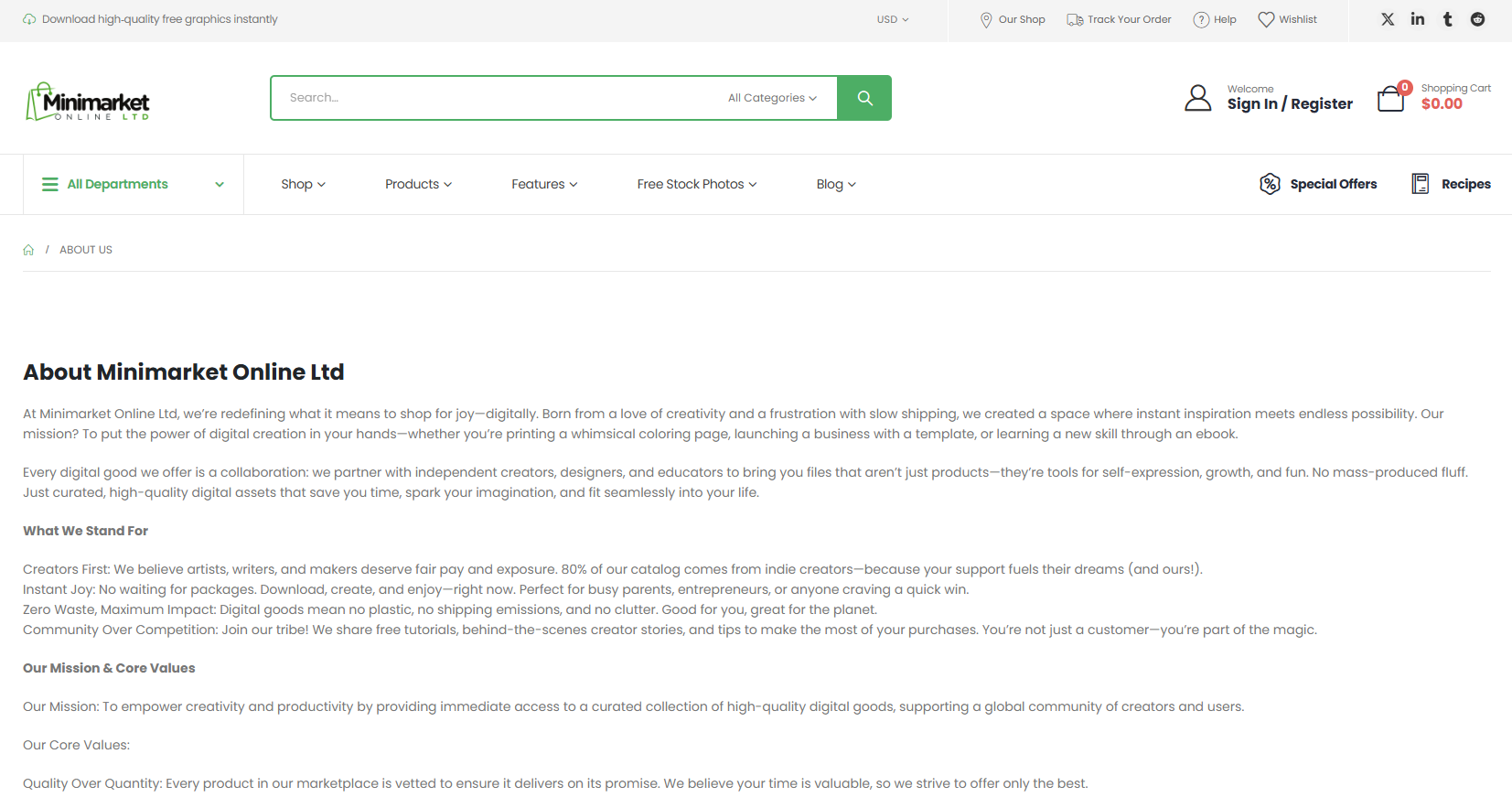Open the Free Stock Photos menu

point(696,184)
